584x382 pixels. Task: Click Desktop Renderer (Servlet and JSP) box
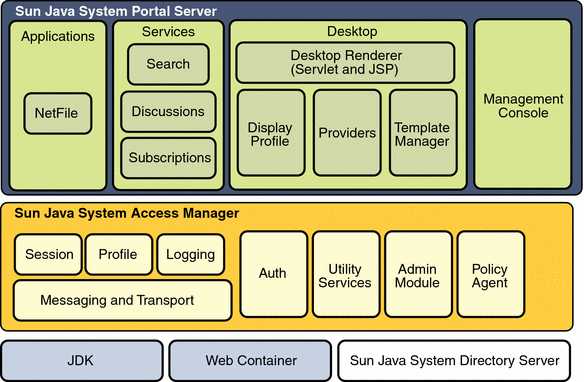tap(346, 63)
